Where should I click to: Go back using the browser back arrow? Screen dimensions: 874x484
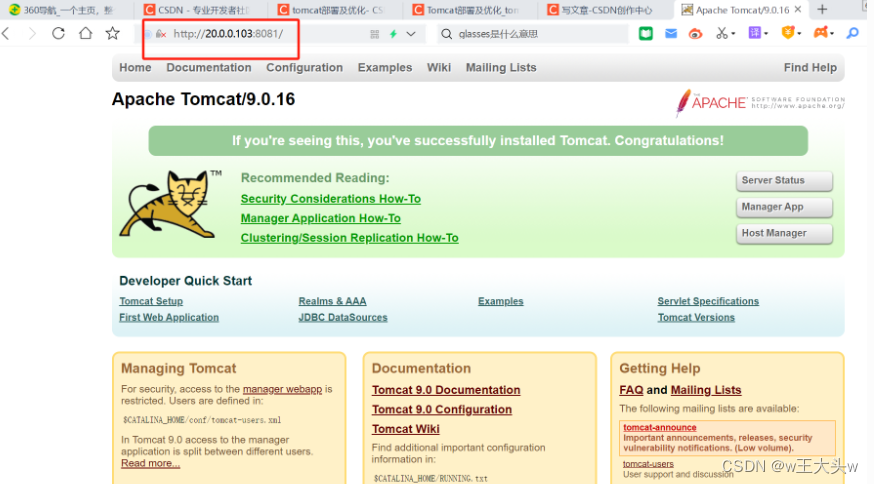(x=6, y=33)
